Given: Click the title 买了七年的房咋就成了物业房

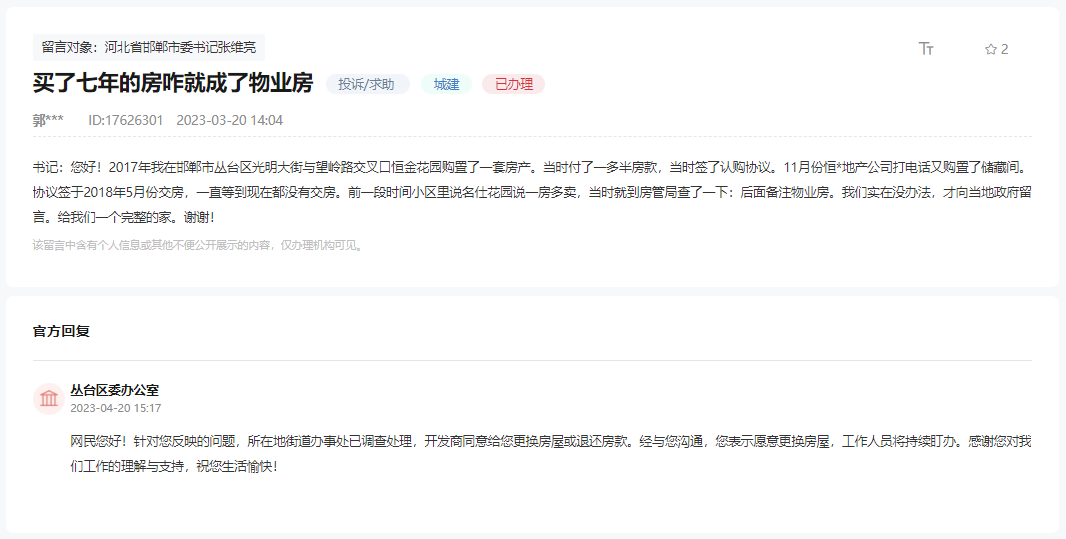Looking at the screenshot, I should click(173, 83).
